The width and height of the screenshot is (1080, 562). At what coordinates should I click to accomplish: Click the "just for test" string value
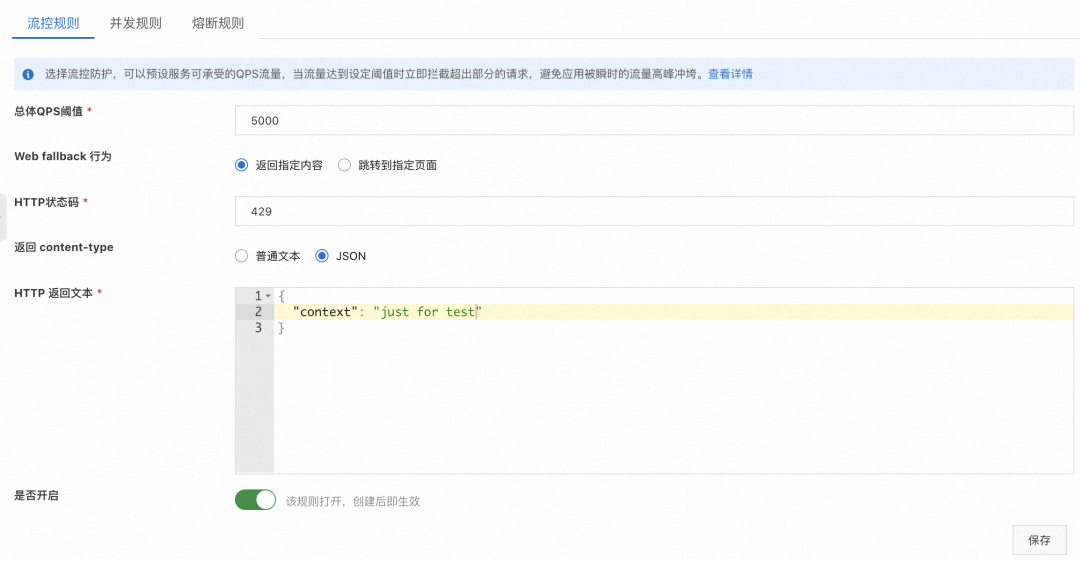(x=427, y=312)
